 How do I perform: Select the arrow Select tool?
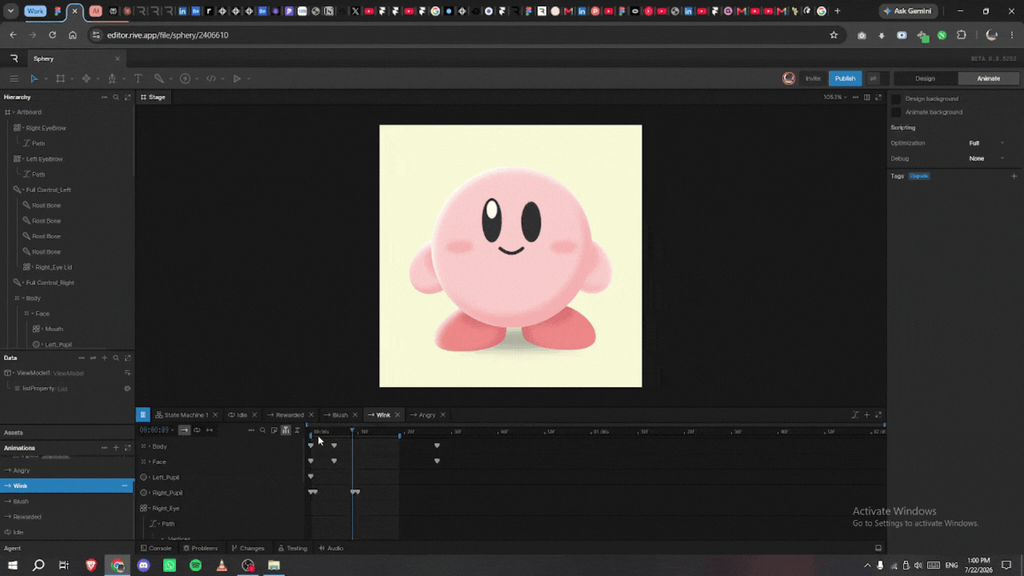(34, 78)
